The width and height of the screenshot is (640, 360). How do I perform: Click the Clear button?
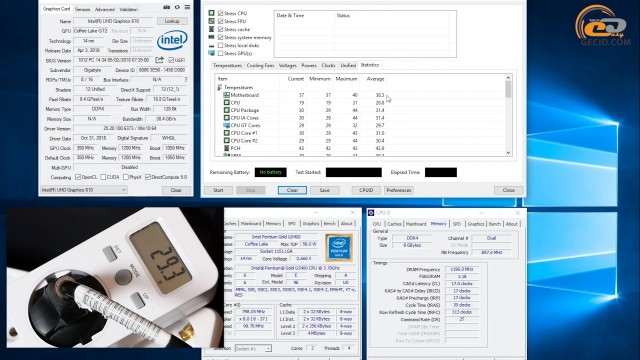click(292, 190)
